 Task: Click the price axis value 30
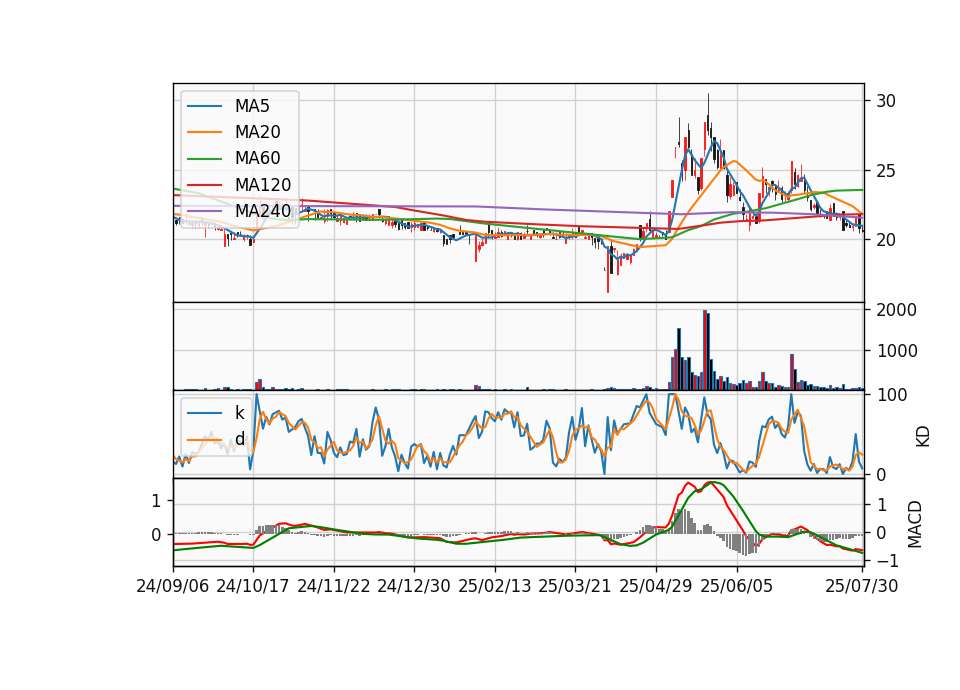click(885, 101)
